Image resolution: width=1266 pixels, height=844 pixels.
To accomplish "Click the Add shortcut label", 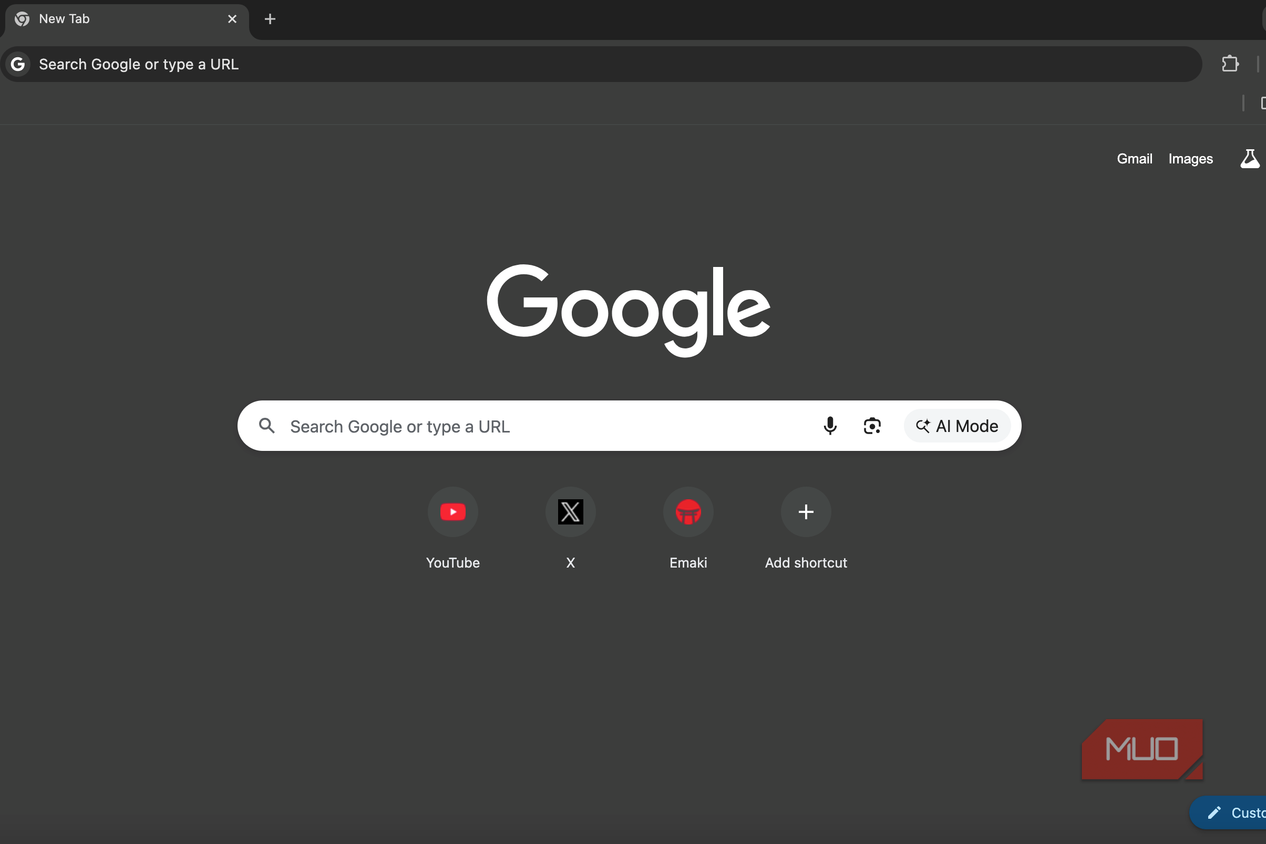I will click(806, 563).
